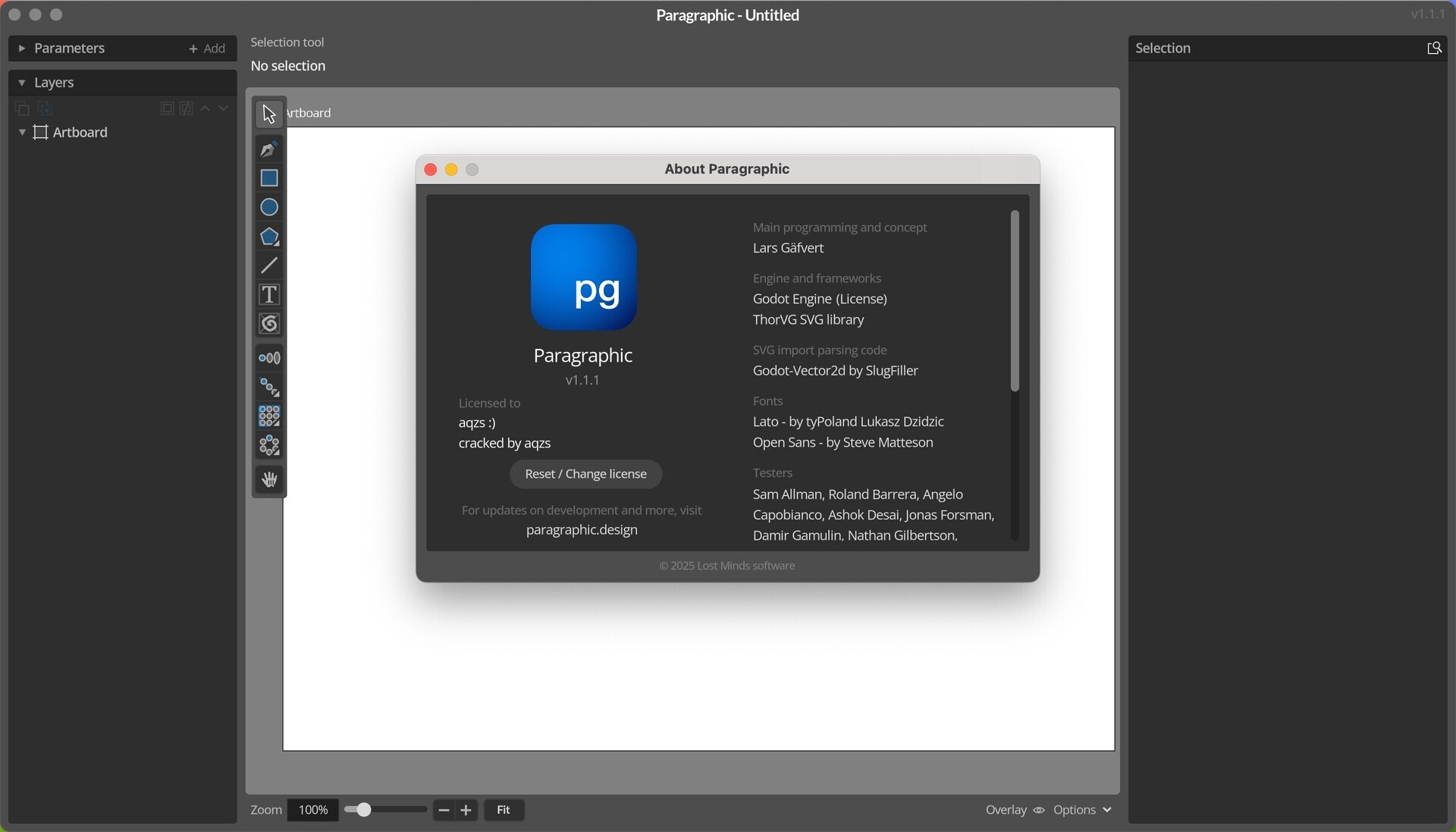The height and width of the screenshot is (832, 1456).
Task: Select the Line tool
Action: pyautogui.click(x=268, y=265)
